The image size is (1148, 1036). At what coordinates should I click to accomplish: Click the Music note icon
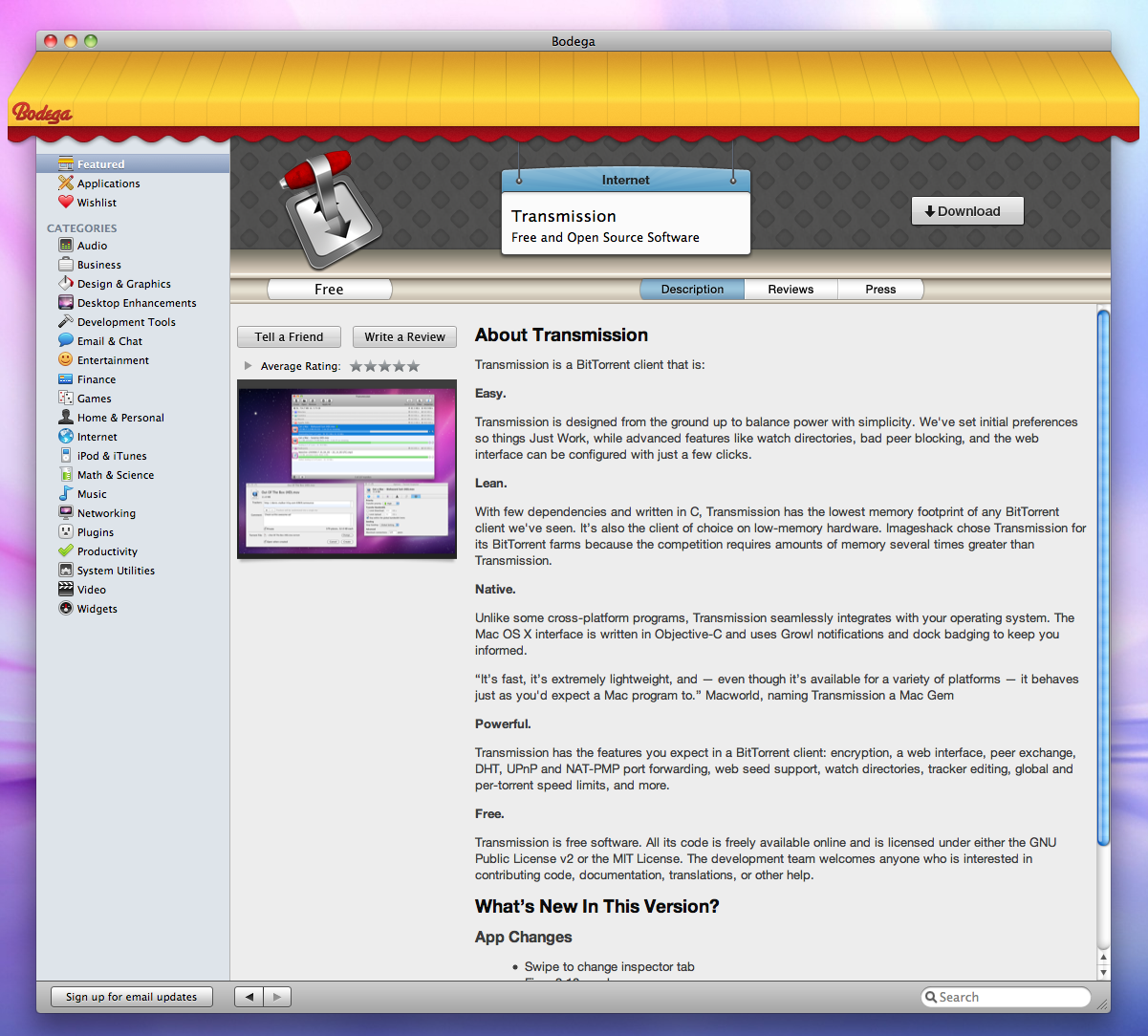[66, 494]
